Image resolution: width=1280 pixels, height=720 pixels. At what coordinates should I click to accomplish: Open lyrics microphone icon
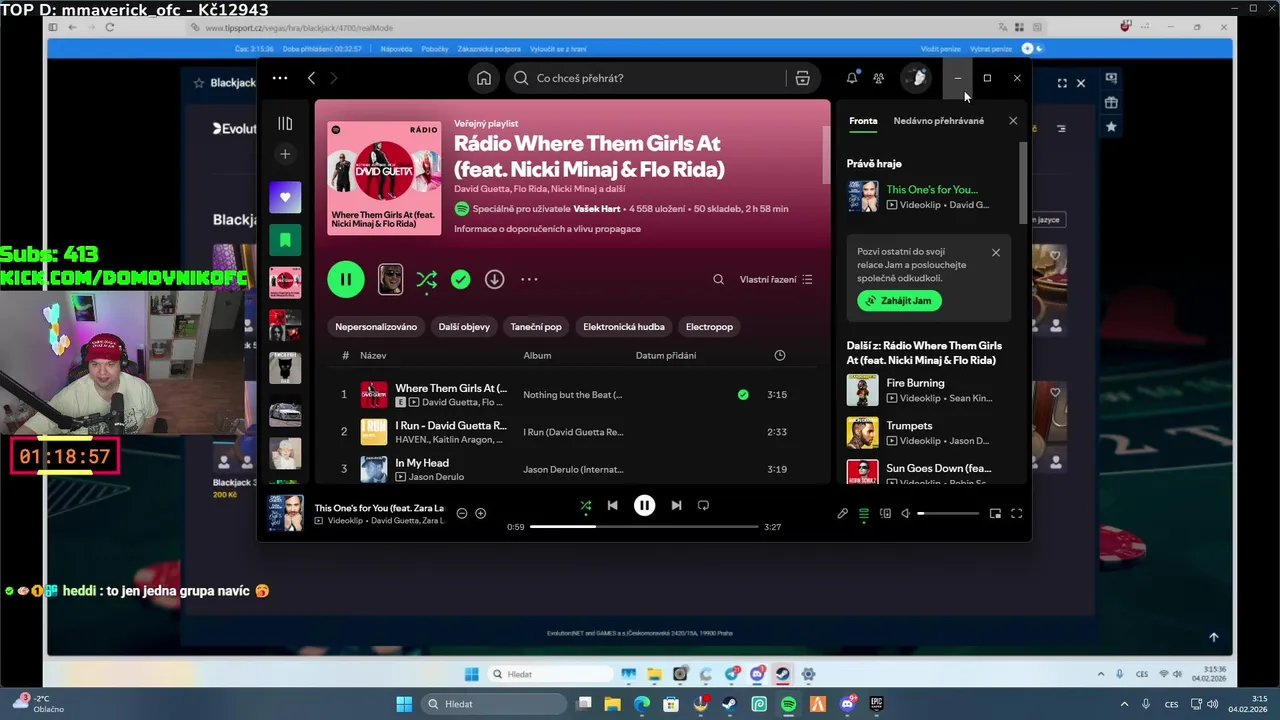pos(842,514)
